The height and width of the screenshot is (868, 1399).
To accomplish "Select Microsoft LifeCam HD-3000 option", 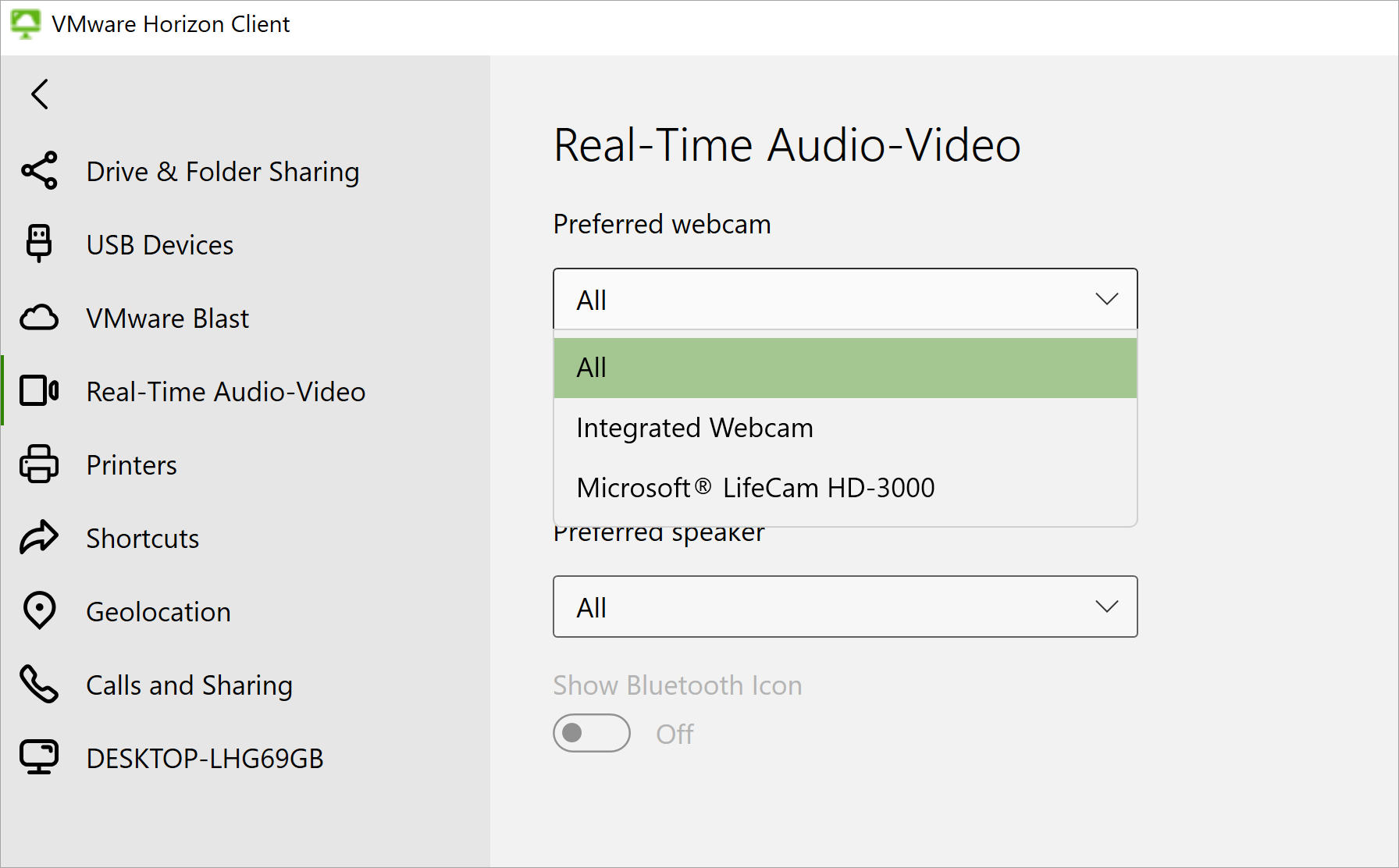I will coord(845,488).
